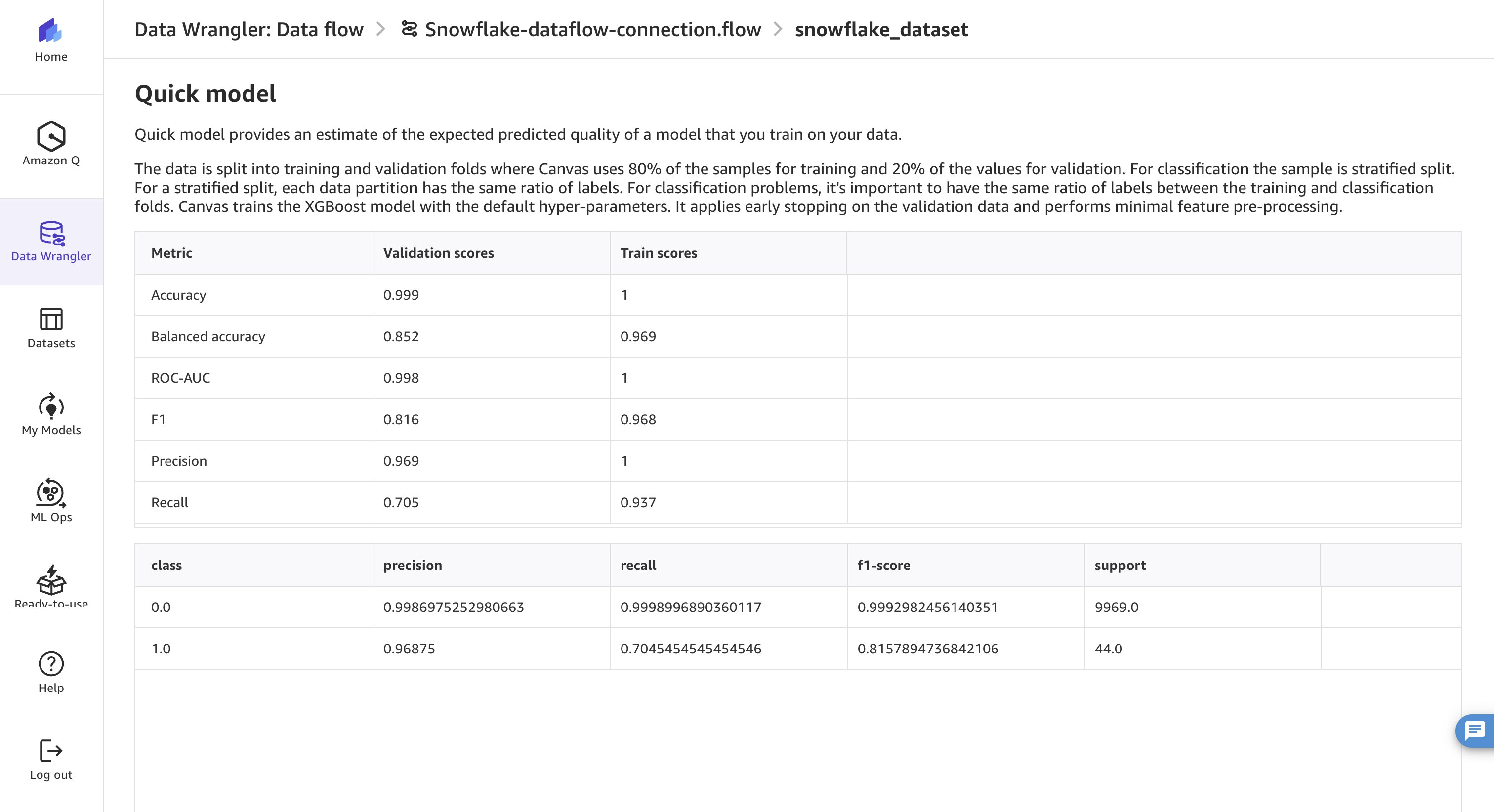Open Snowflake-dataflow-connection.flow breadcrumb link

point(593,29)
